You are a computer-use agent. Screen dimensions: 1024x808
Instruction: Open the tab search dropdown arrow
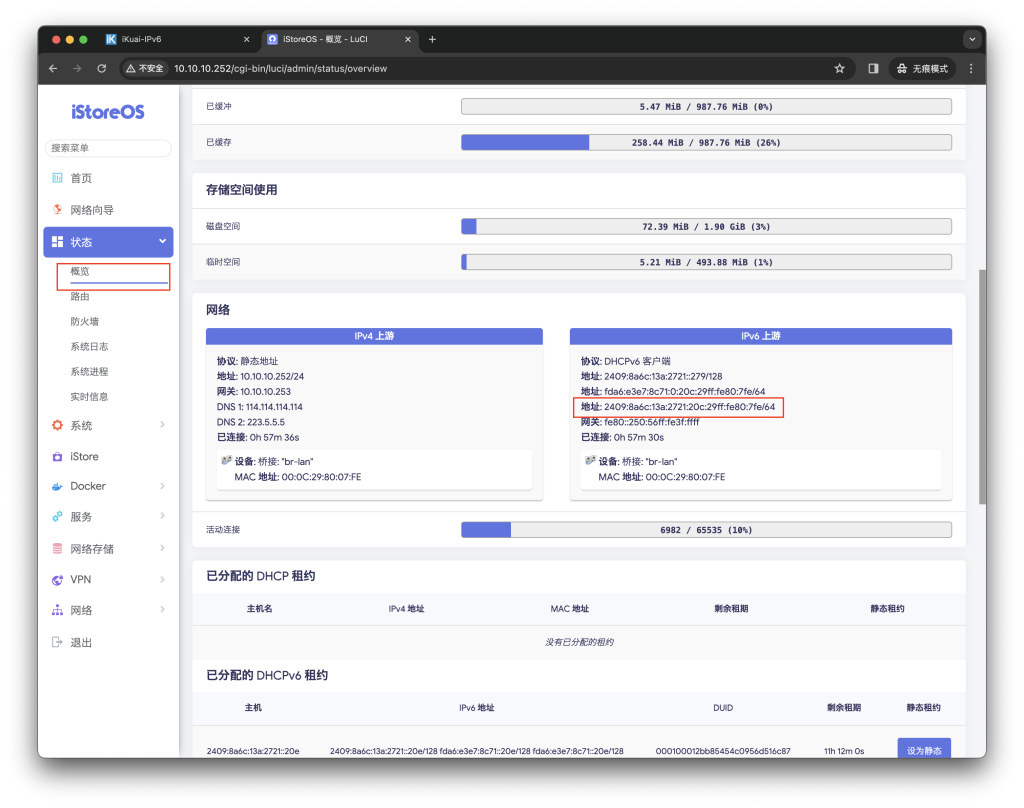972,39
